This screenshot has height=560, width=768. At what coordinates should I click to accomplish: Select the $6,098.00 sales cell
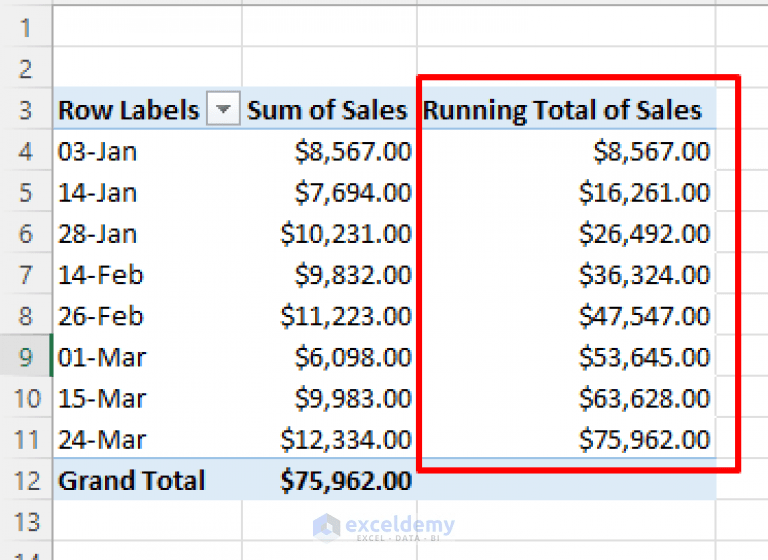point(329,356)
